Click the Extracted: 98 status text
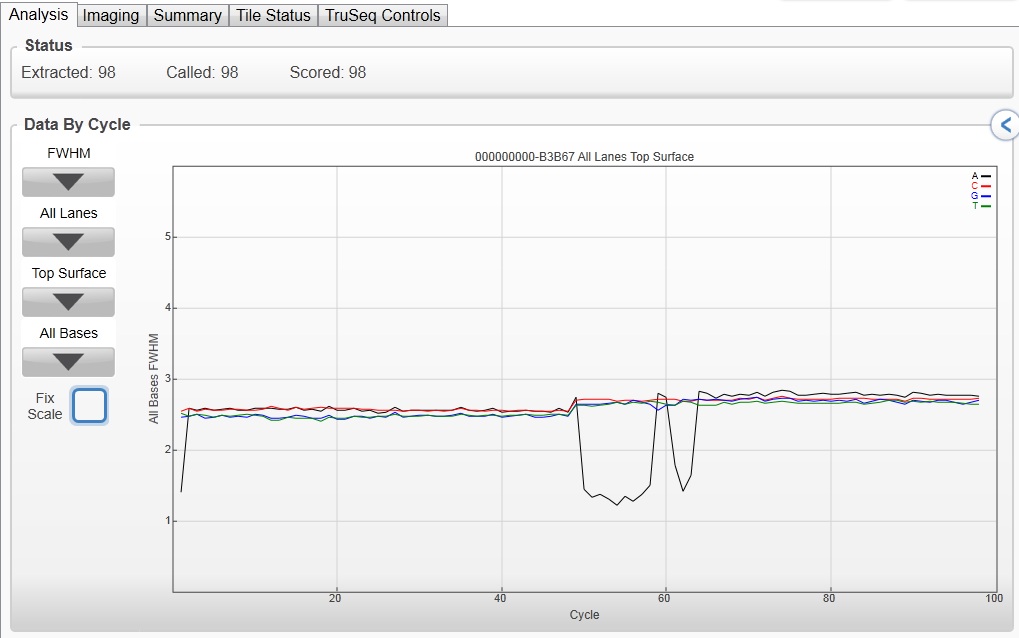This screenshot has height=638, width=1019. tap(68, 72)
